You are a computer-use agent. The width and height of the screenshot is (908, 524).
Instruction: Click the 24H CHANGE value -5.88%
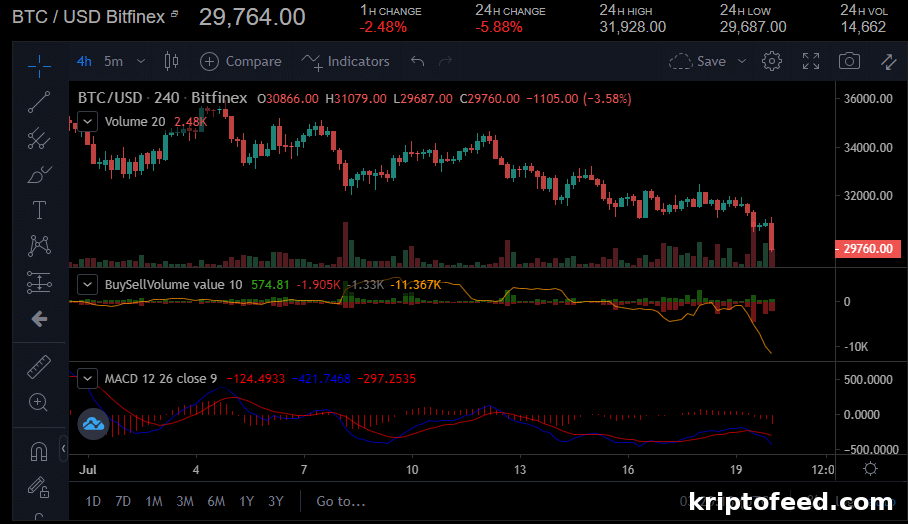tap(499, 27)
